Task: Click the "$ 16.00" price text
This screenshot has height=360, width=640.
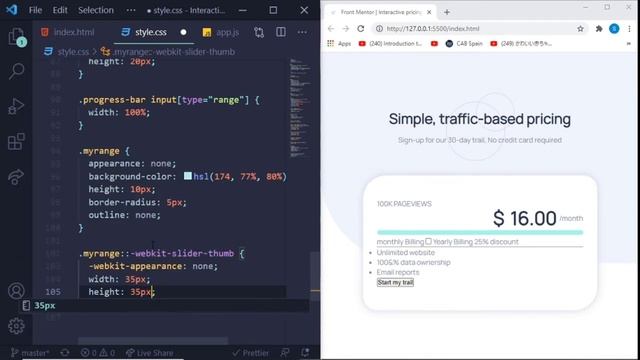Action: coord(524,218)
